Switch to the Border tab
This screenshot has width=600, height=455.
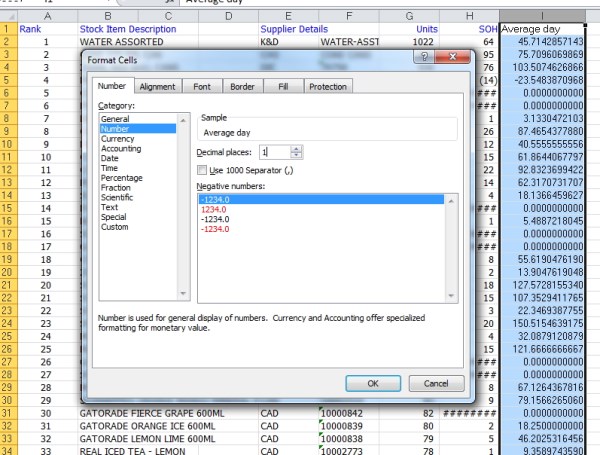242,86
